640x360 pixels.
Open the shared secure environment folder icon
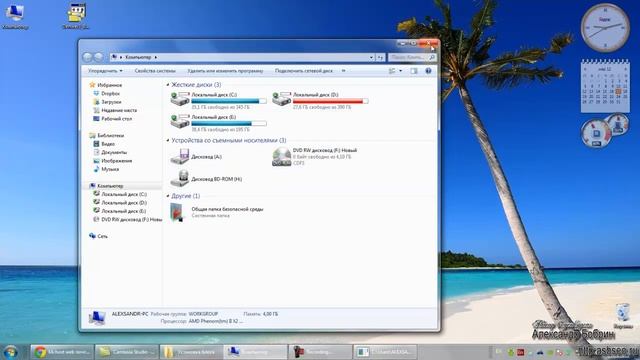pos(178,212)
